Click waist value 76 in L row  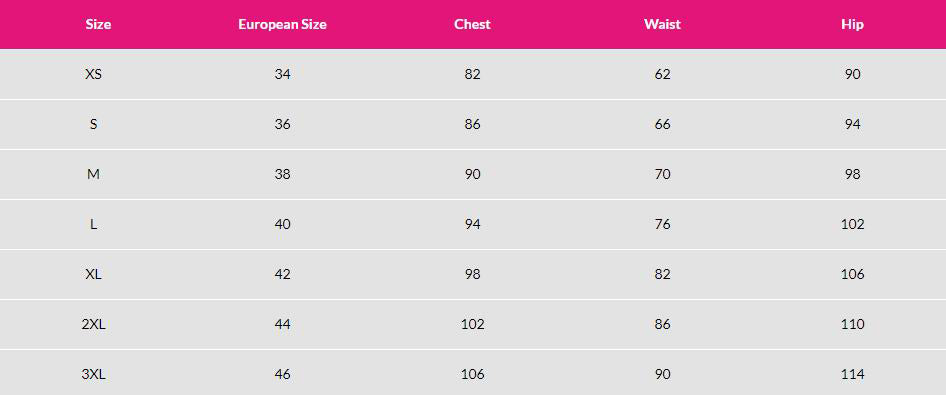coord(662,224)
